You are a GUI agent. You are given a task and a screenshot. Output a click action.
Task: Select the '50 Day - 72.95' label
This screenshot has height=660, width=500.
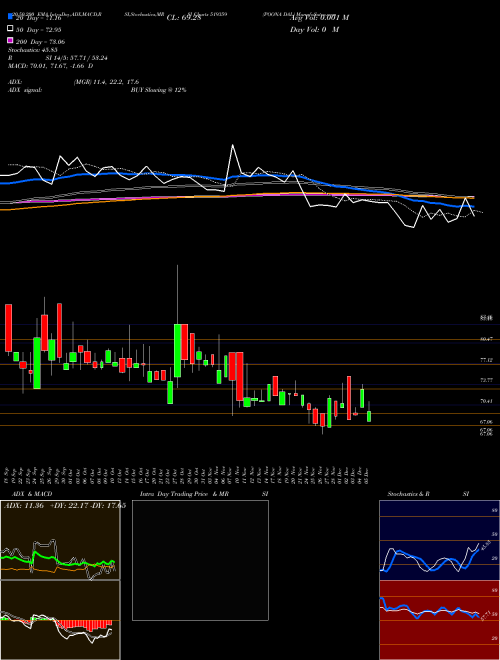click(39, 30)
